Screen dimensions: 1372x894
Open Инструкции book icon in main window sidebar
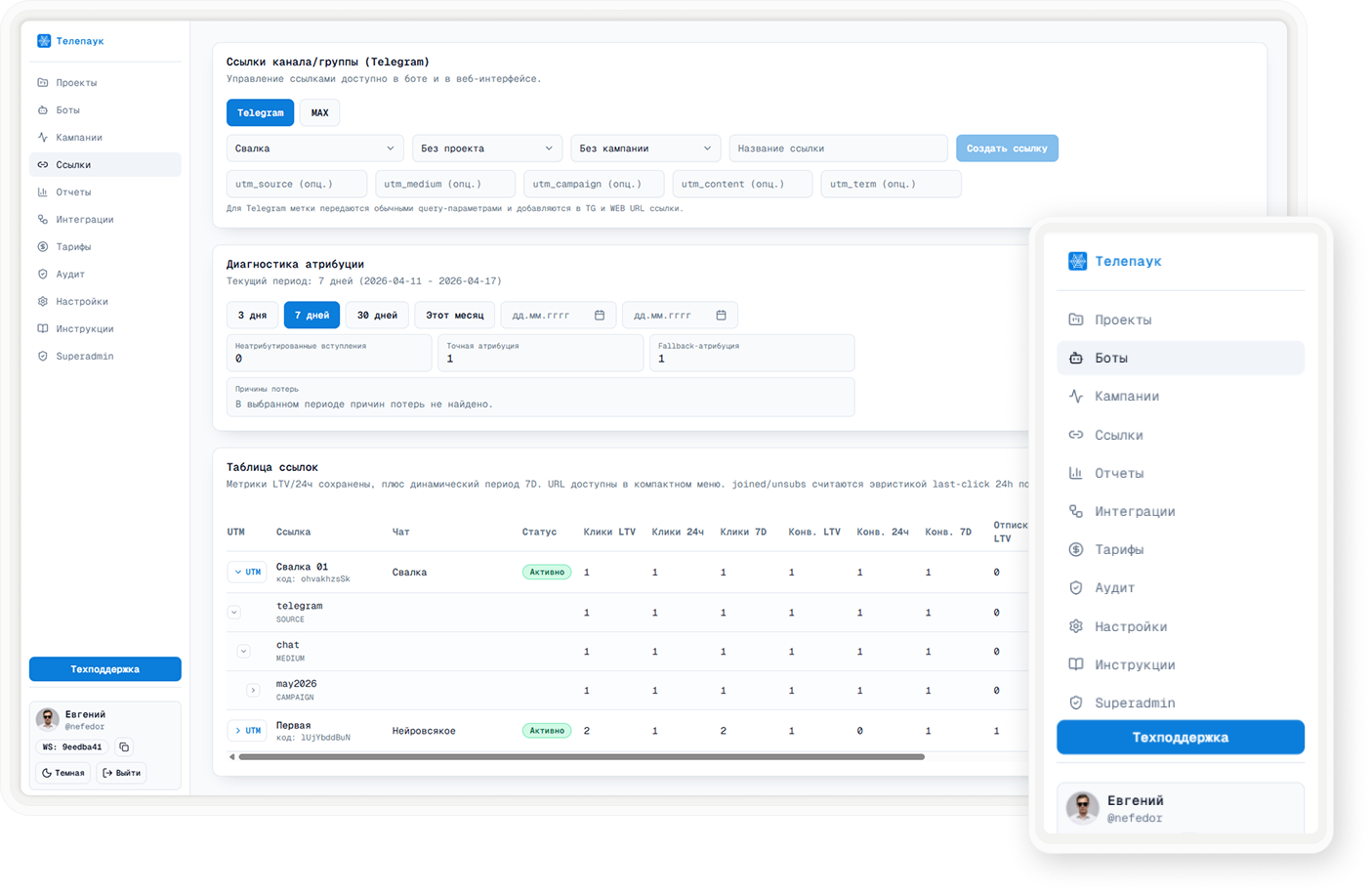(43, 329)
